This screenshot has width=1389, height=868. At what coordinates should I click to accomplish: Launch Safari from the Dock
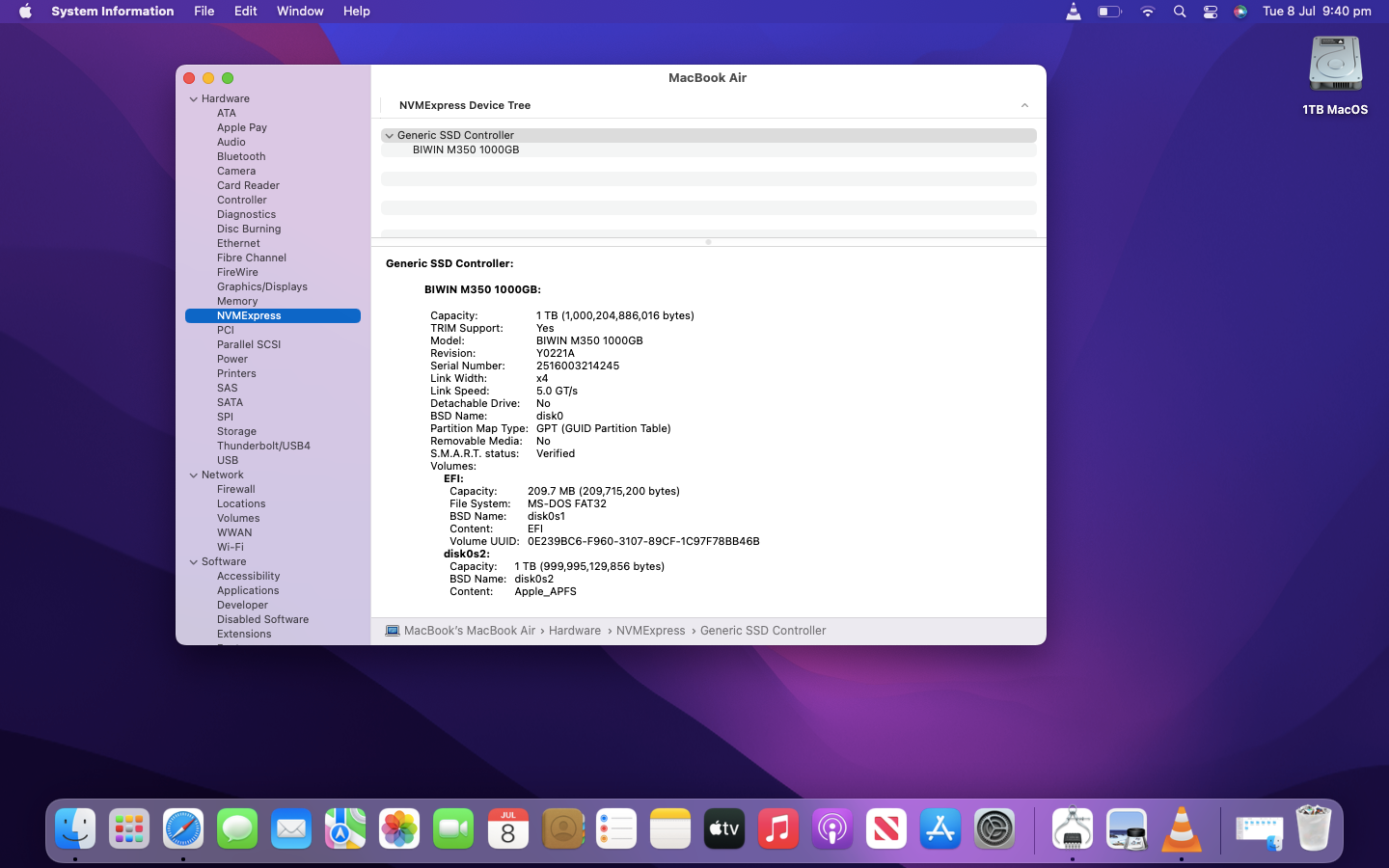click(x=183, y=828)
